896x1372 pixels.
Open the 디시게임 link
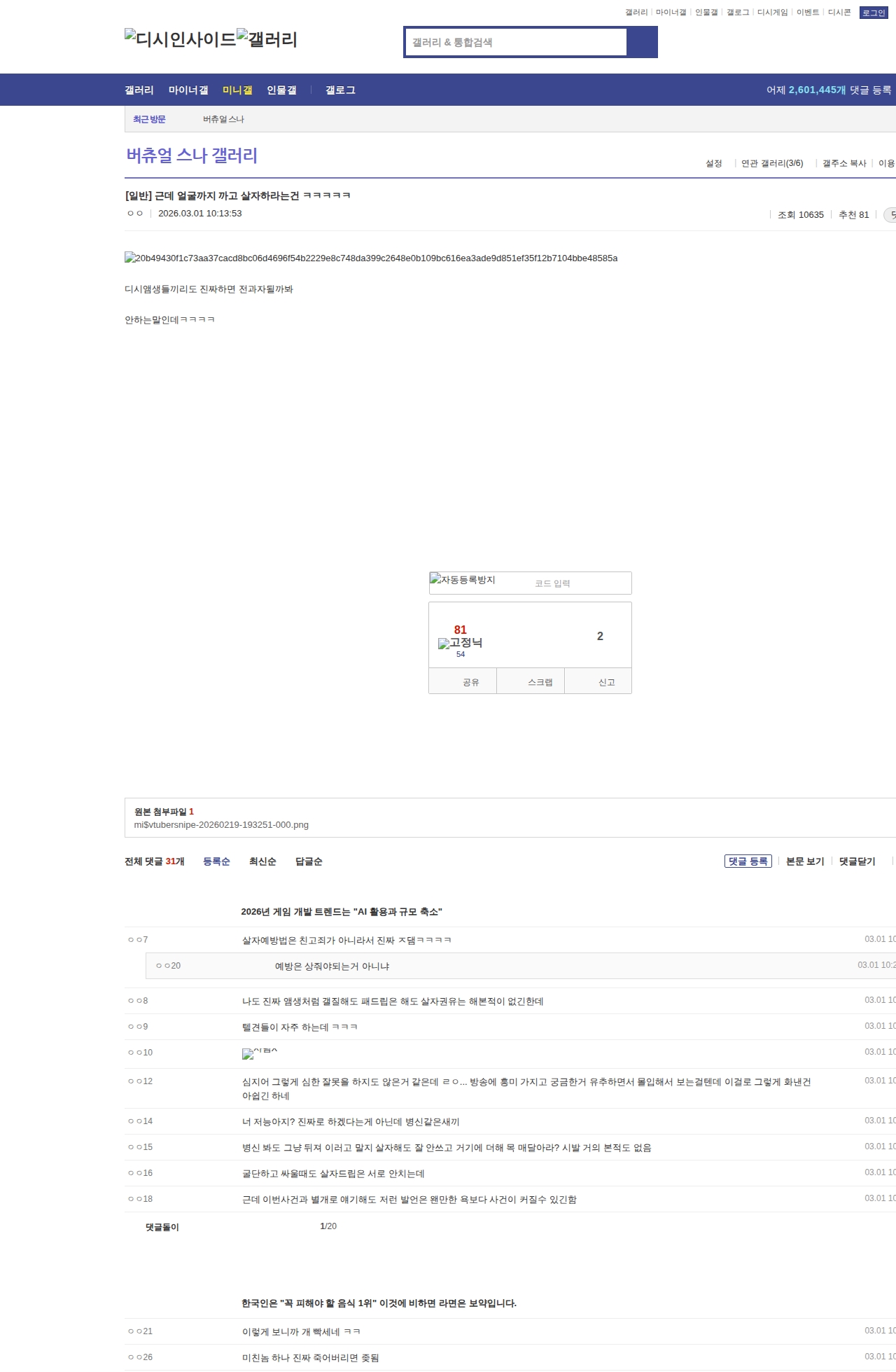pos(772,13)
